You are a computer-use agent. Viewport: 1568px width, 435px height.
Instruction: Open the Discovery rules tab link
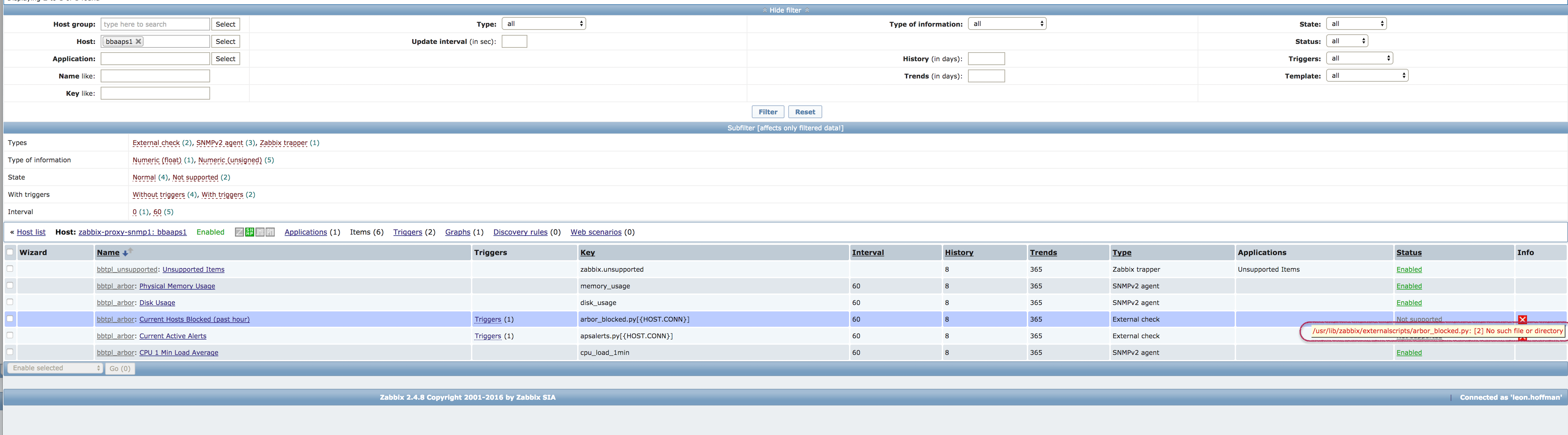[x=520, y=232]
